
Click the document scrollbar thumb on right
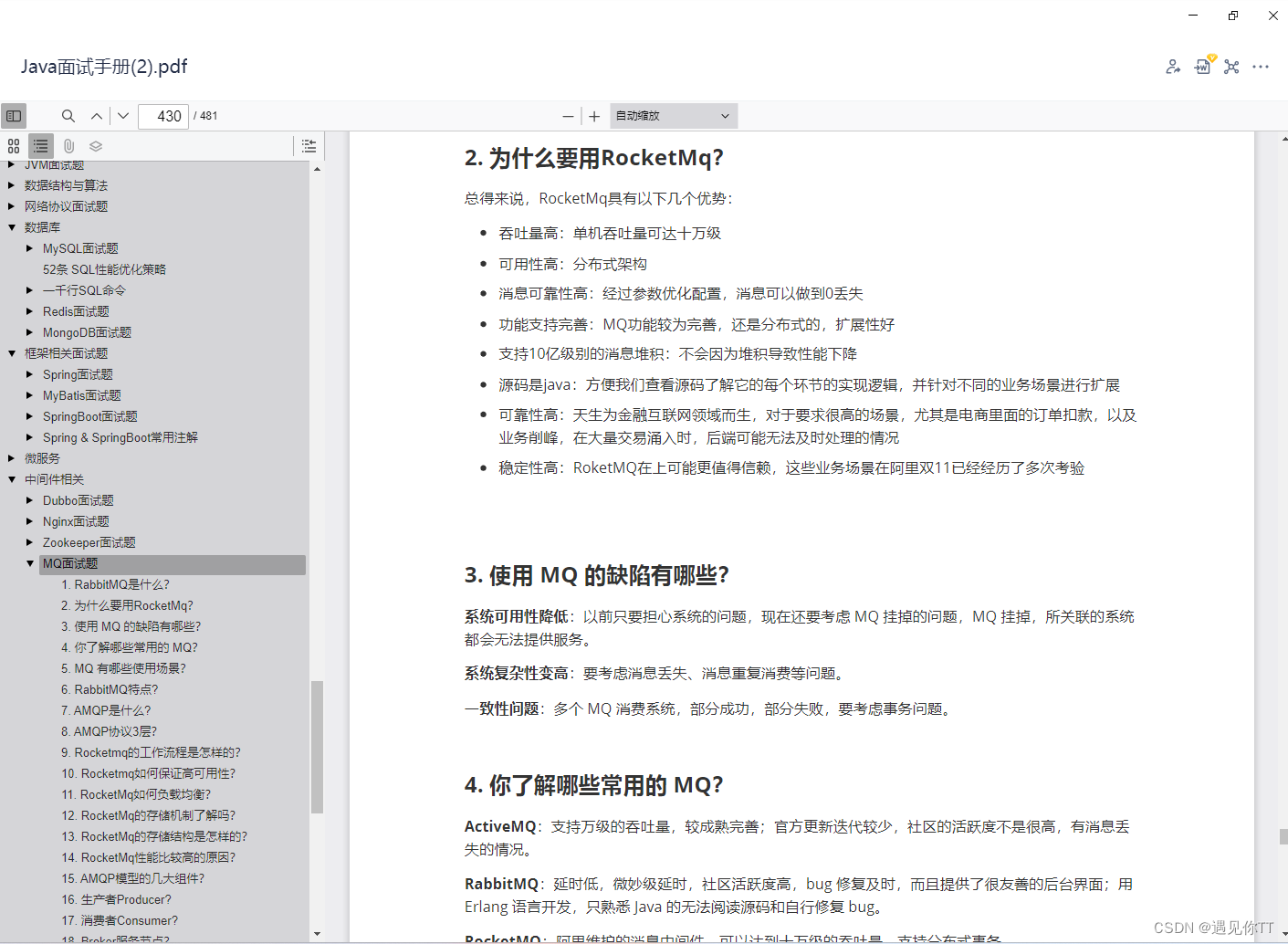[x=1283, y=836]
